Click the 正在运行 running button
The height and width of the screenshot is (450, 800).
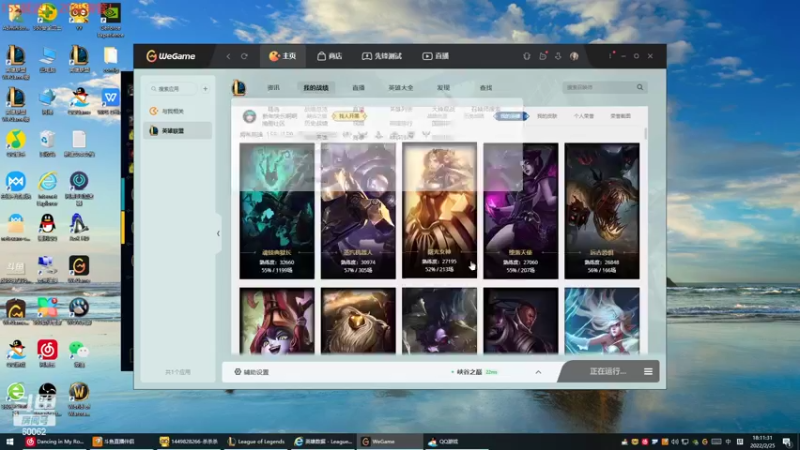point(607,371)
